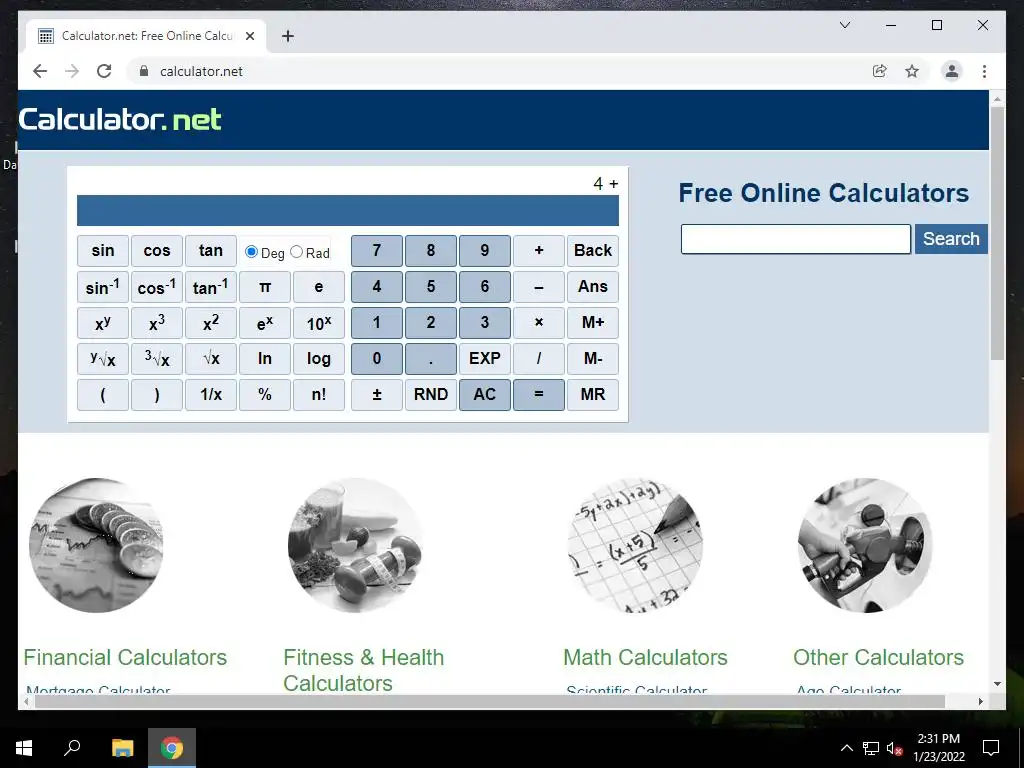Open Windows Start menu
The image size is (1024, 768).
(24, 748)
